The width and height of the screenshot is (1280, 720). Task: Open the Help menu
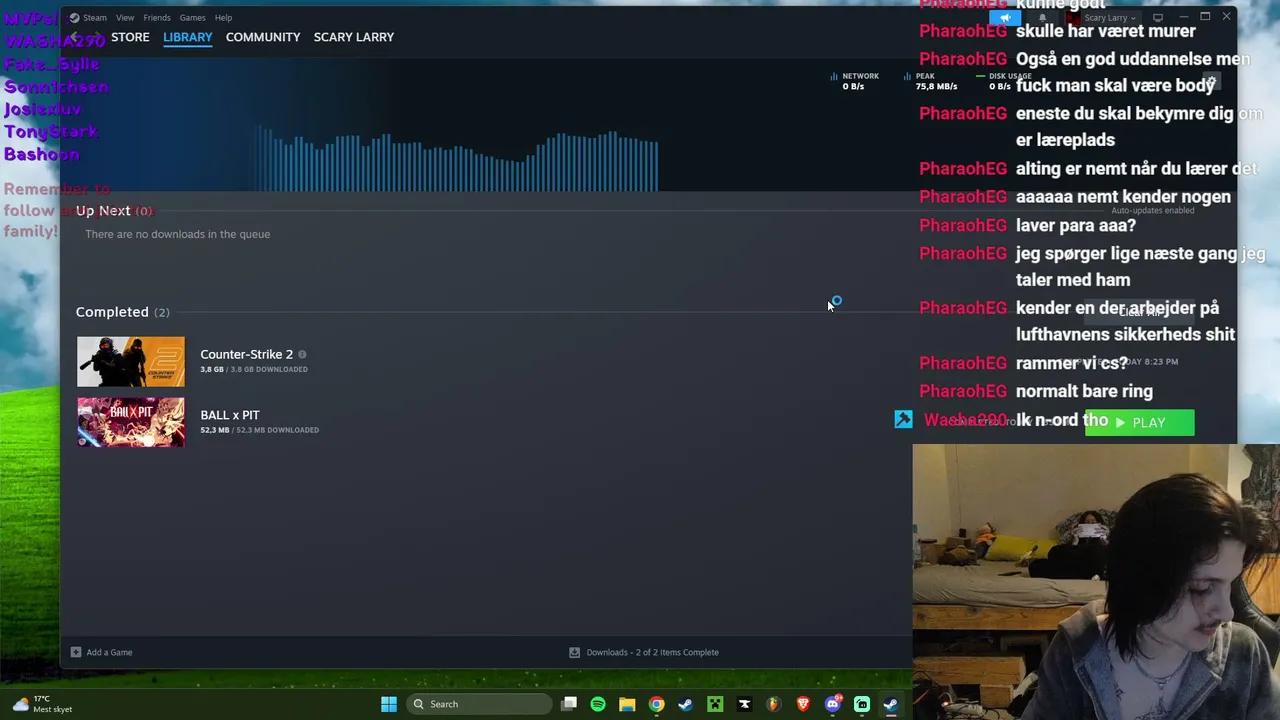(x=223, y=17)
